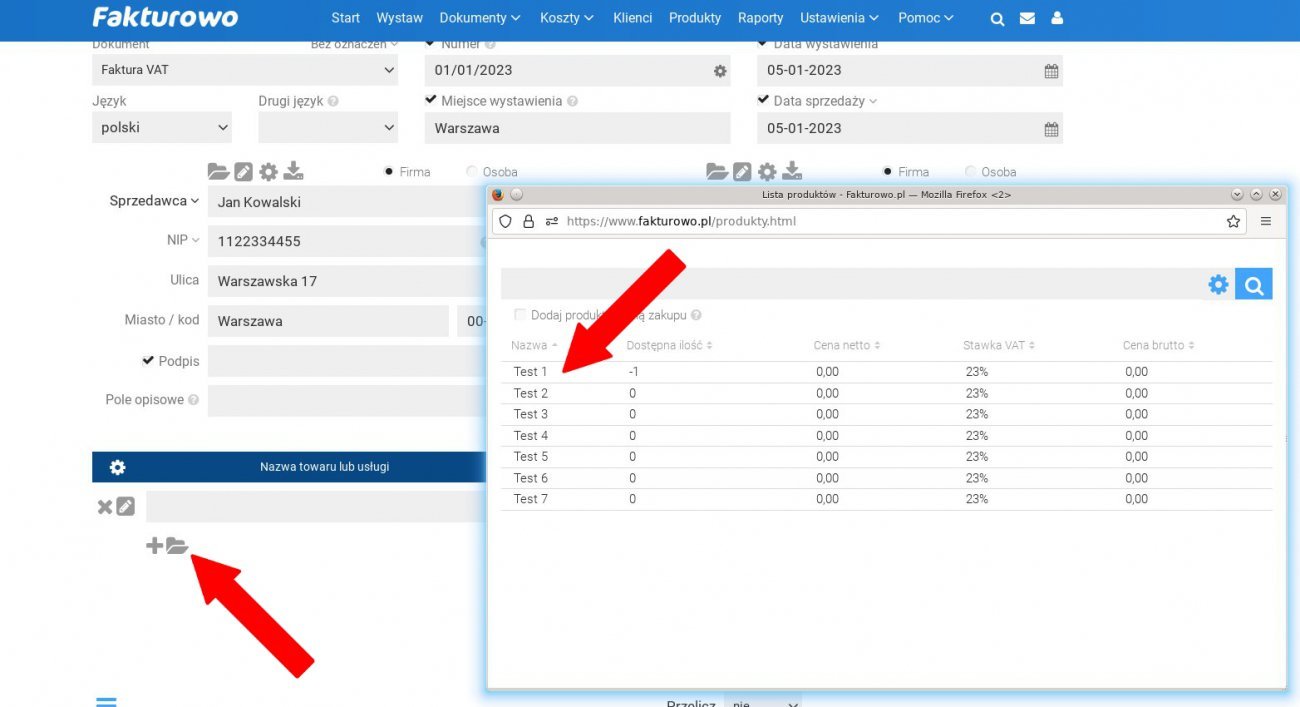Toggle Miejsce wystawienia checkbox
The width and height of the screenshot is (1300, 707).
(431, 100)
